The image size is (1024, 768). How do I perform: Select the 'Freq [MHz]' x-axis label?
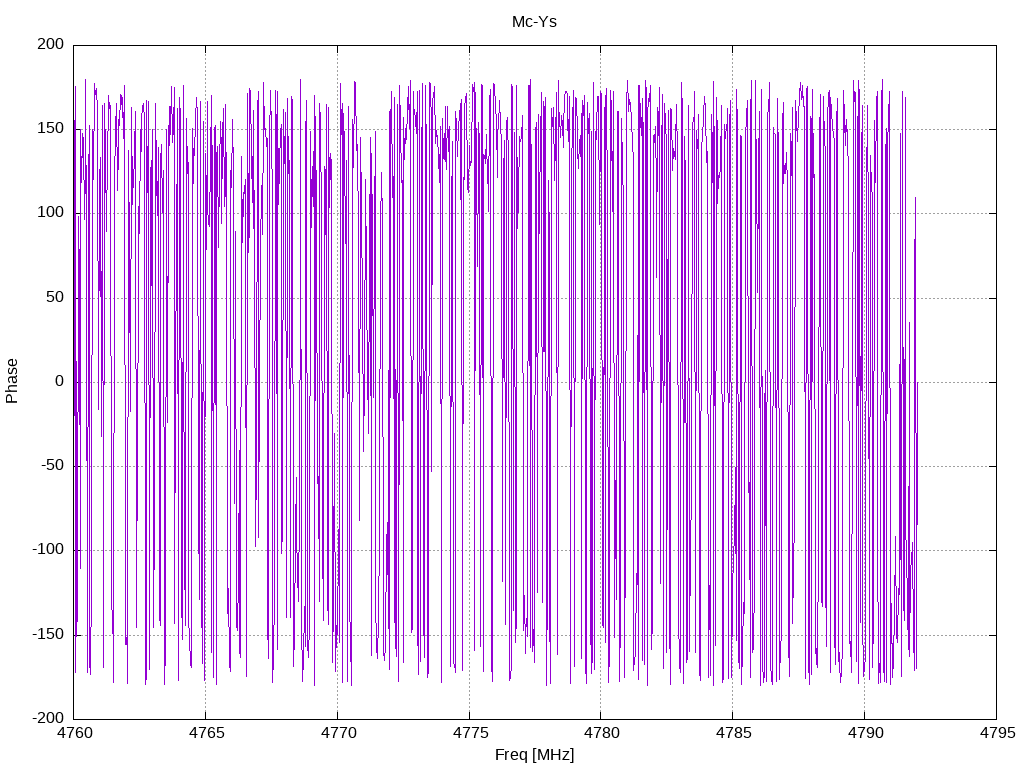tap(534, 754)
